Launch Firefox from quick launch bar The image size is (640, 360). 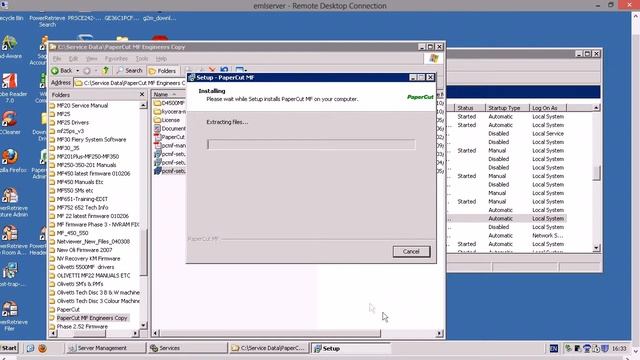42,348
